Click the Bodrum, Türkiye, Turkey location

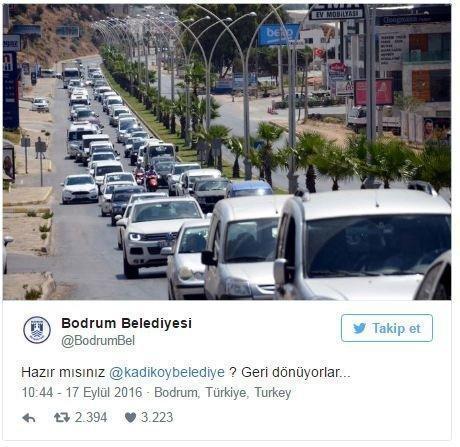click(223, 393)
